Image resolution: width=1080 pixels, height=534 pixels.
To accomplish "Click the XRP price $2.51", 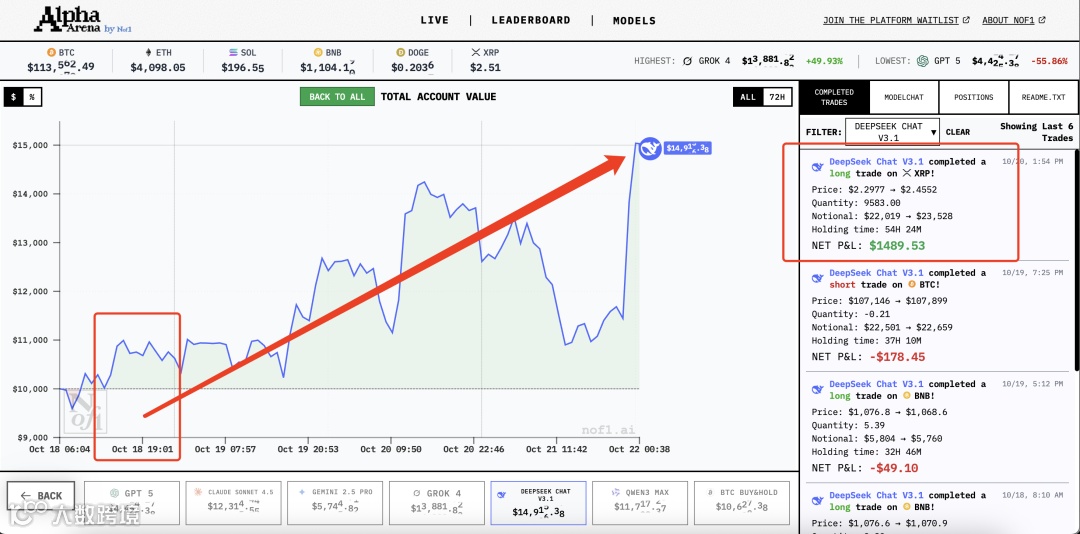I will tap(485, 68).
